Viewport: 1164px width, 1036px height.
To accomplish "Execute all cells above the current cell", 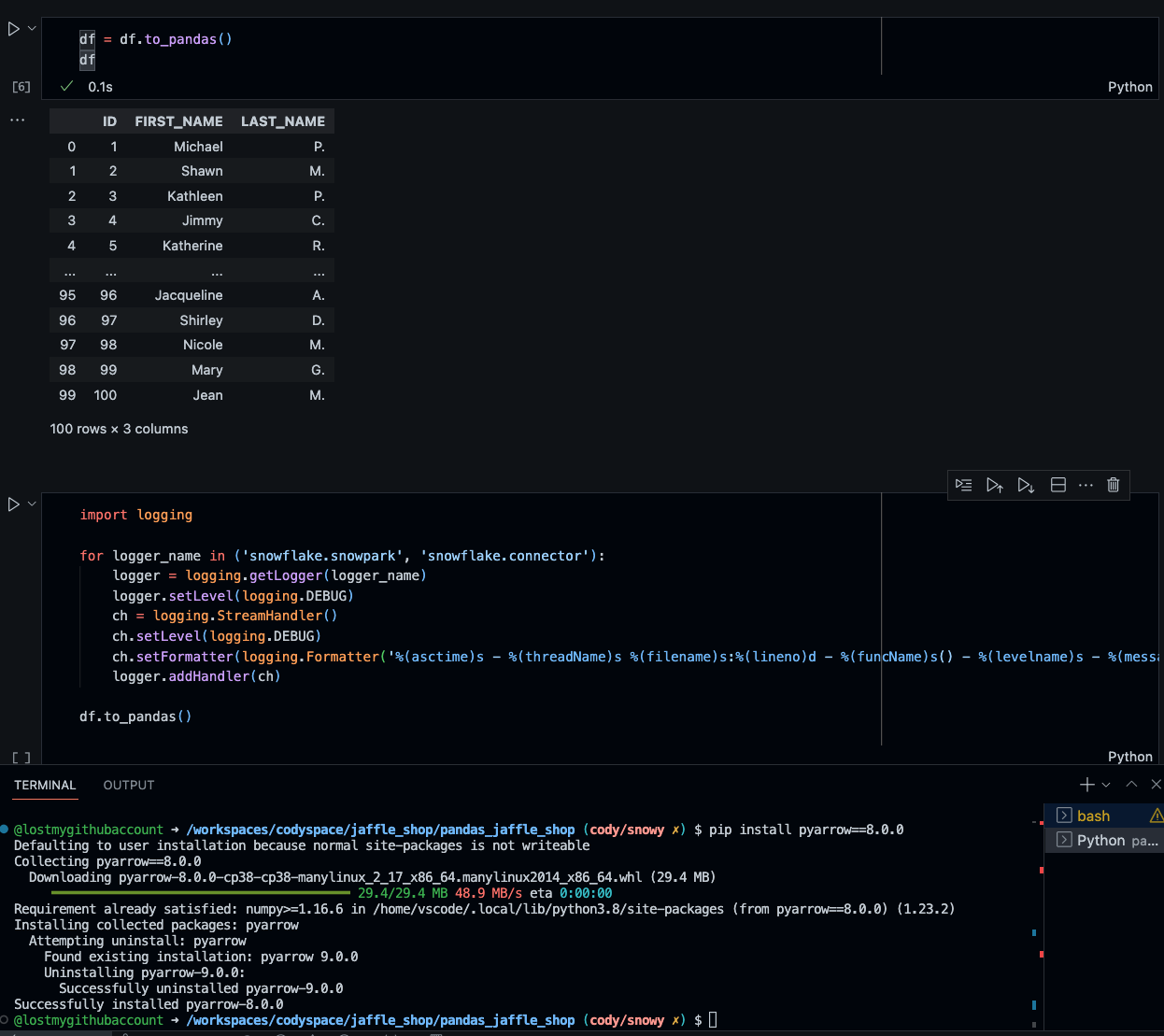I will [995, 485].
